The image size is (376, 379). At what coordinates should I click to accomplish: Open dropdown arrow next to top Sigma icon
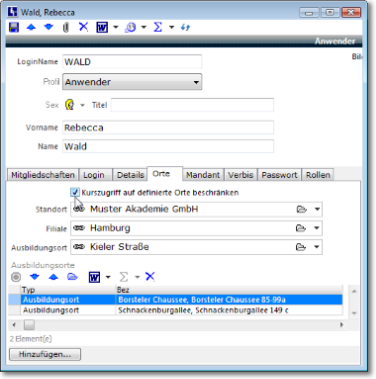172,27
